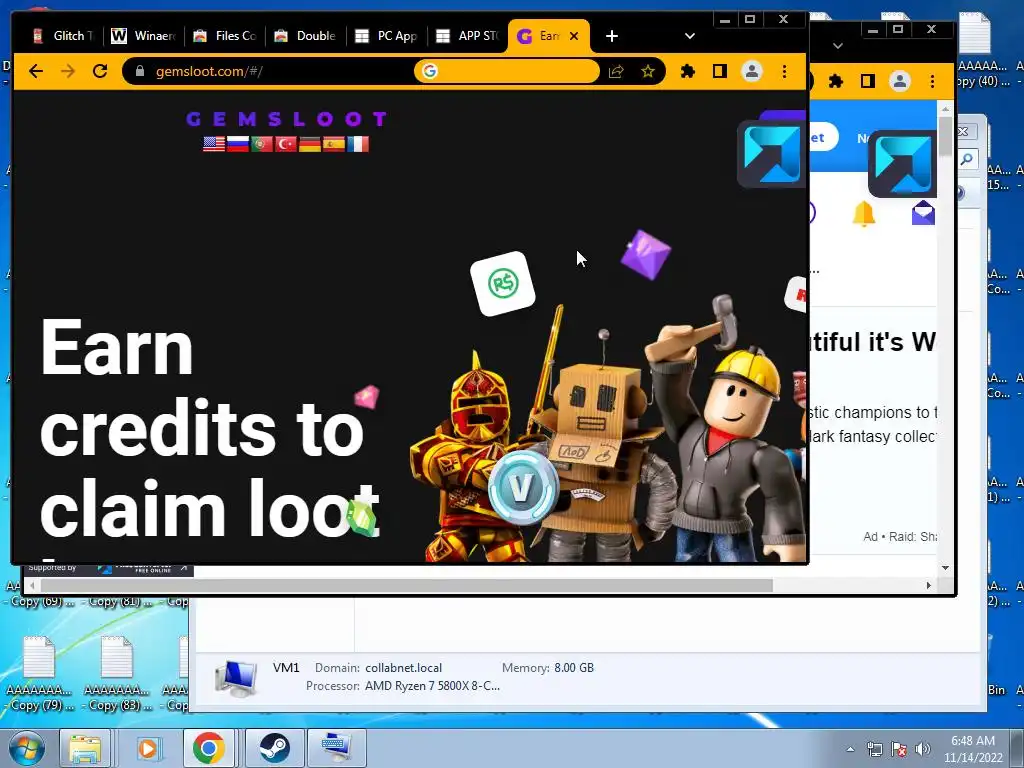Click the search magnifier in the System window
The width and height of the screenshot is (1024, 768).
pos(967,159)
